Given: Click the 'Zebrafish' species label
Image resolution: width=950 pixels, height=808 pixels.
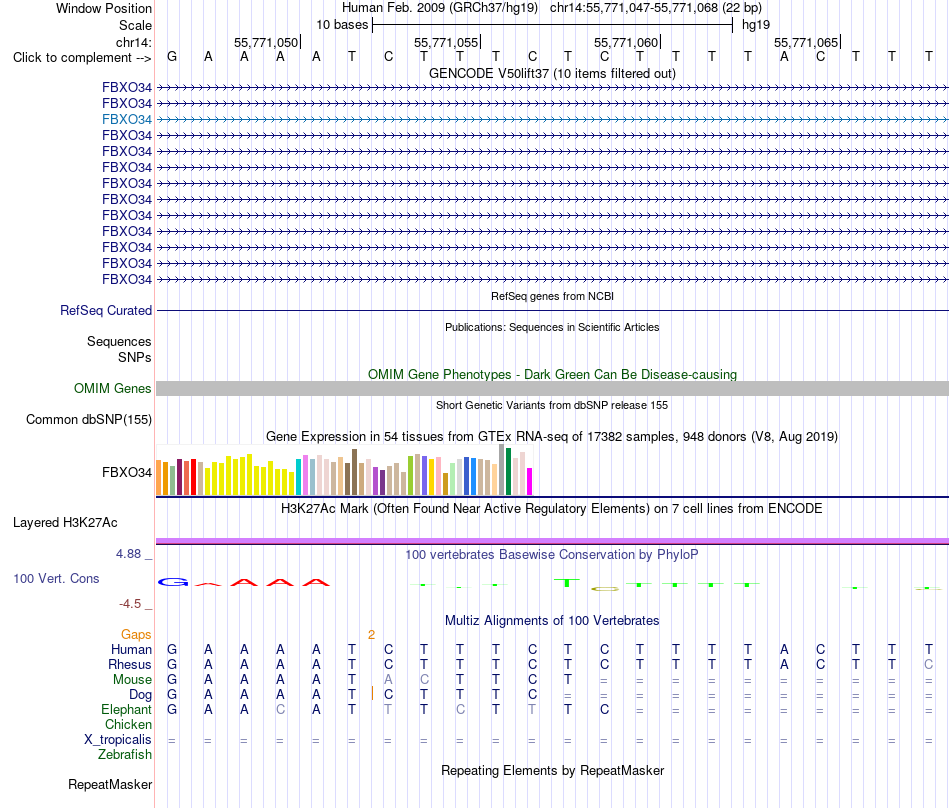Looking at the screenshot, I should point(125,755).
